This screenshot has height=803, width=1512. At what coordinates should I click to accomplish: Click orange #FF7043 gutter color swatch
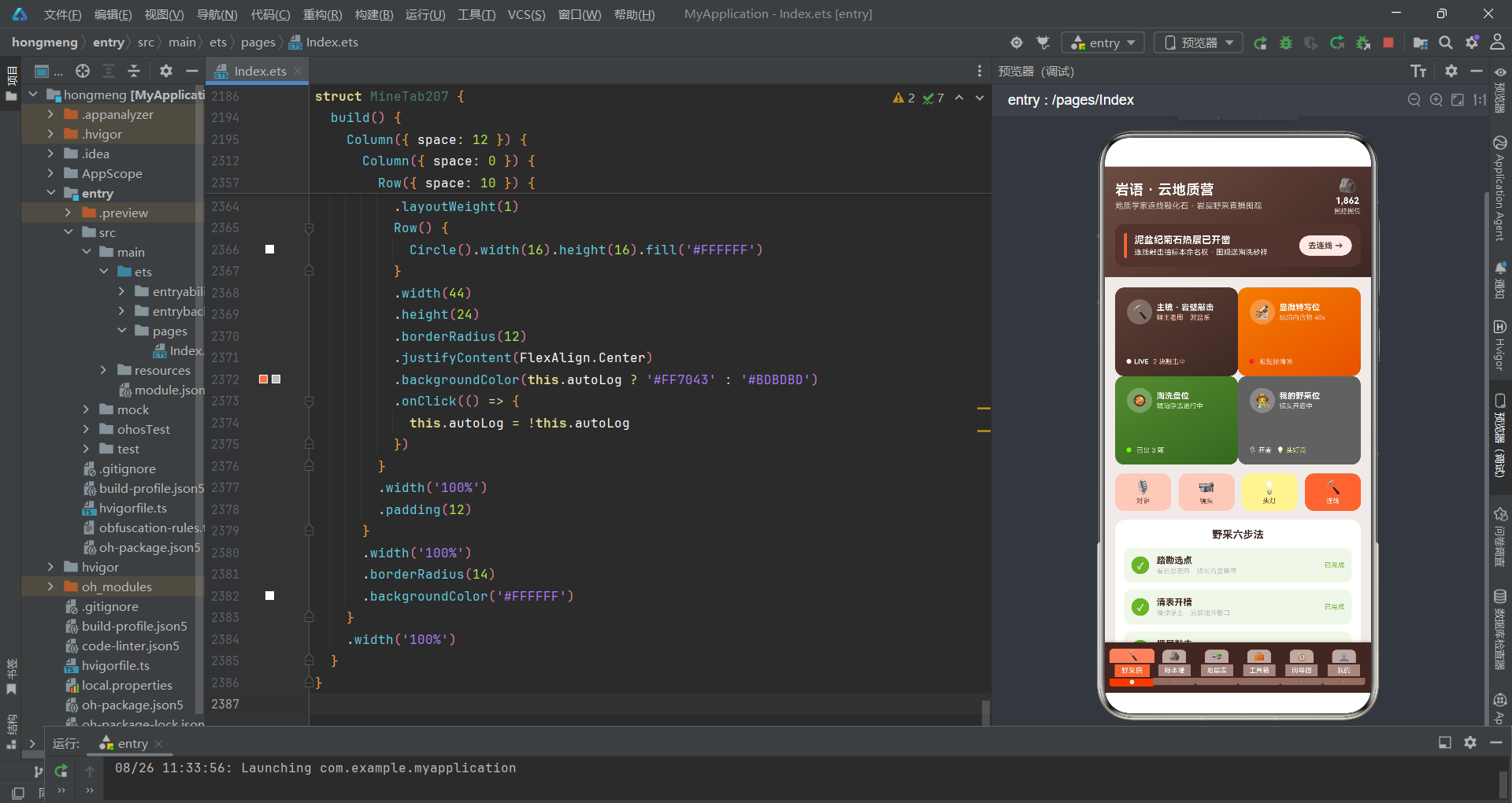coord(264,379)
